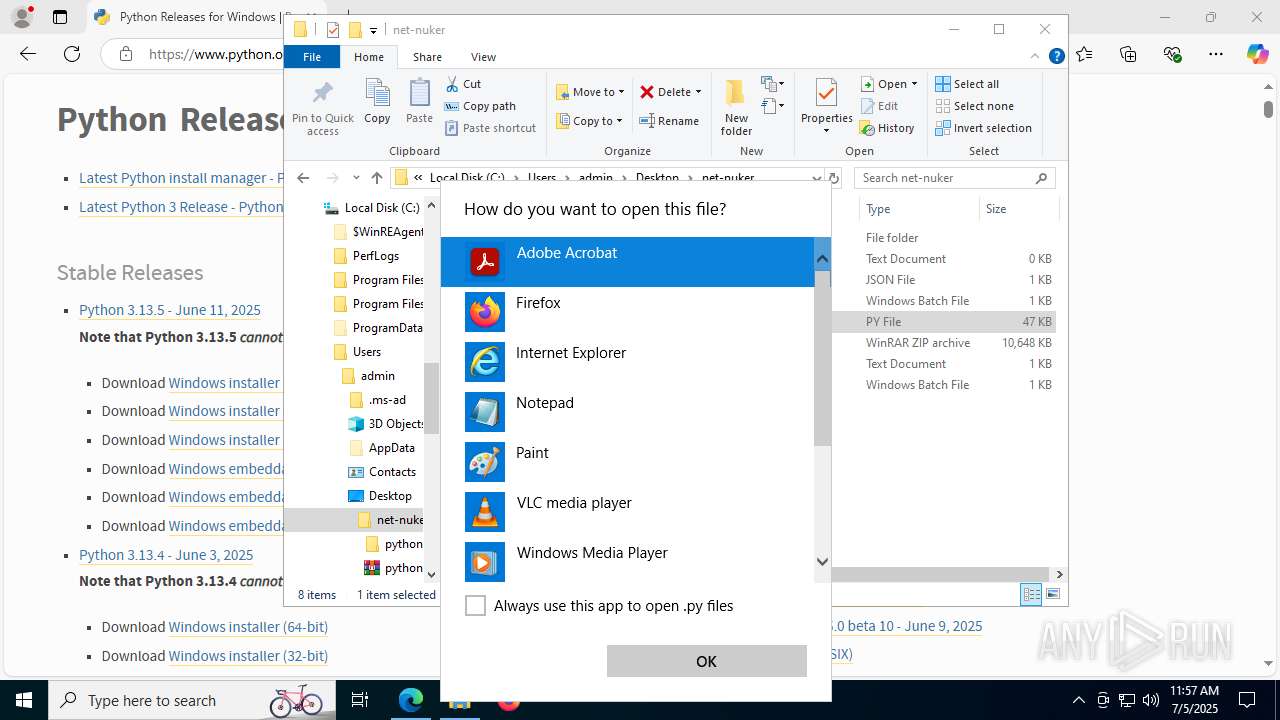Click Copy path in the ribbon

[x=480, y=106]
